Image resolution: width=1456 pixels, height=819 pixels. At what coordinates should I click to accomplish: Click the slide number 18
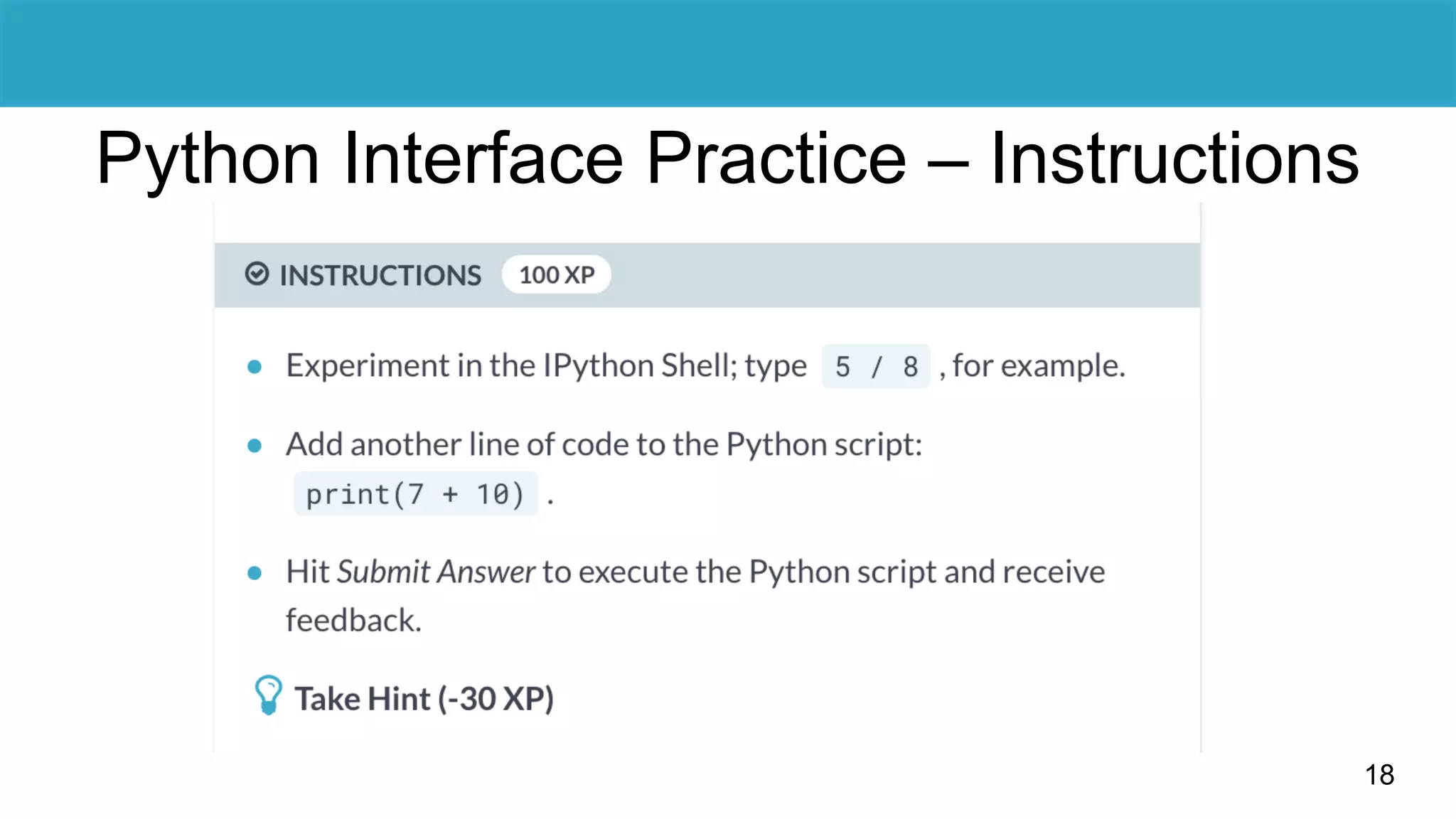[x=1379, y=775]
